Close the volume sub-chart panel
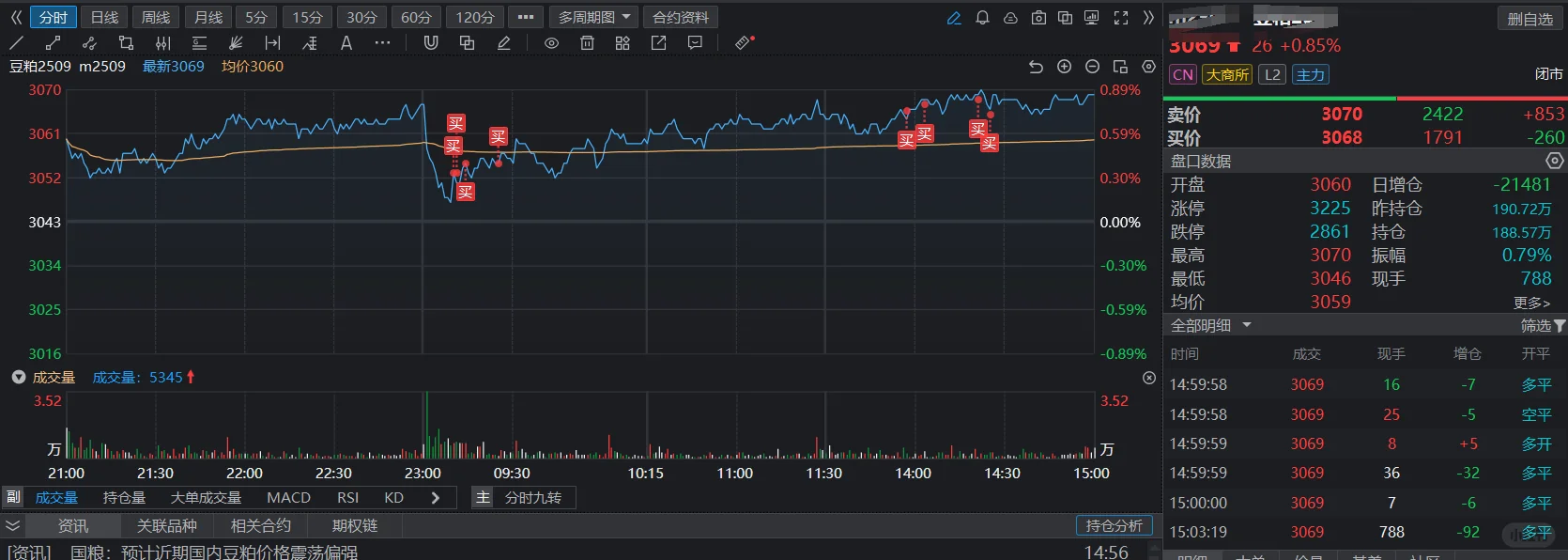Viewport: 1568px width, 560px height. tap(1148, 378)
